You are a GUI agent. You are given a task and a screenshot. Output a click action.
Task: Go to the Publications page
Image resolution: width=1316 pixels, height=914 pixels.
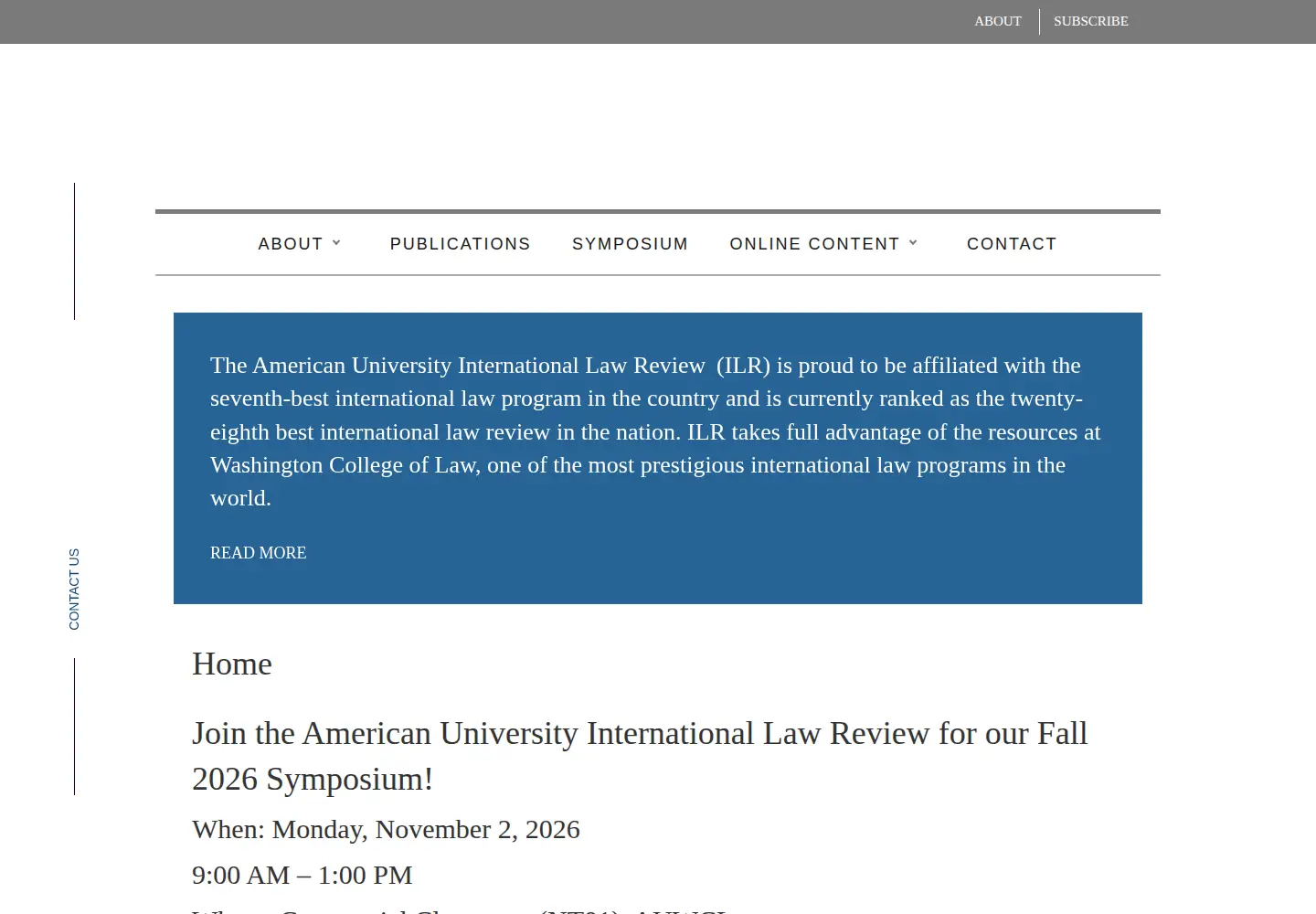(x=460, y=244)
